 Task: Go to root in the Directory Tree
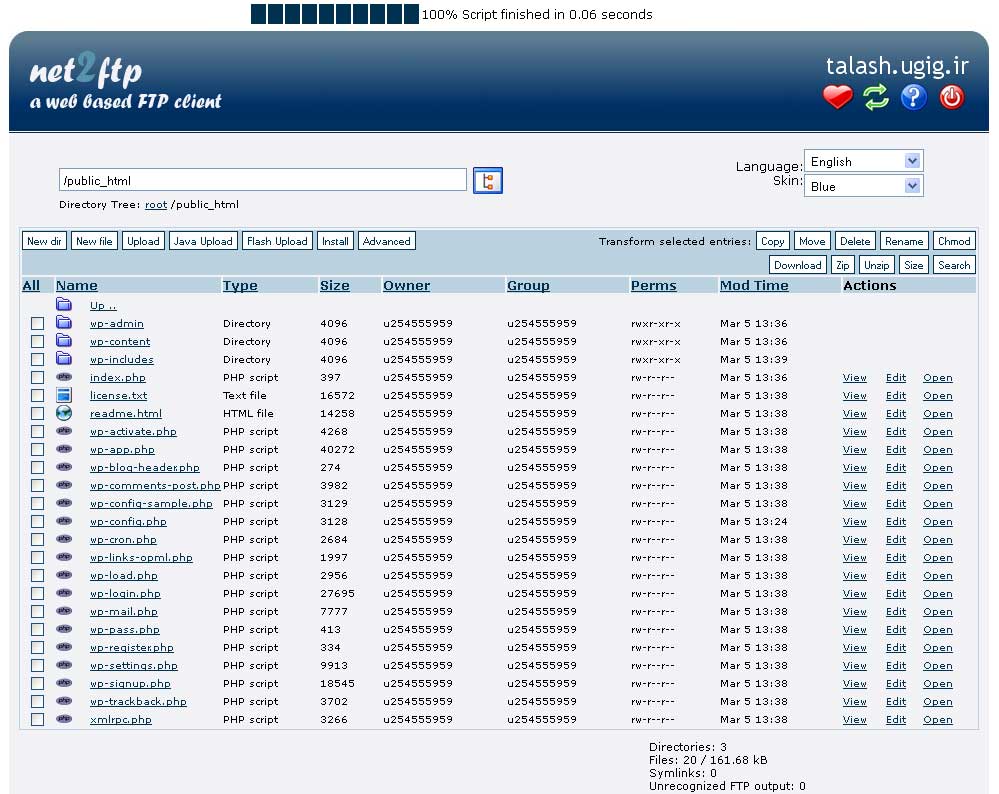point(155,205)
